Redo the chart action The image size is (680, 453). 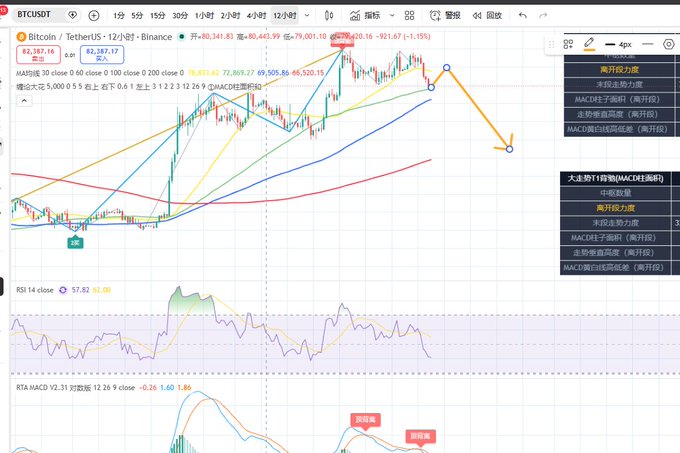(x=543, y=16)
